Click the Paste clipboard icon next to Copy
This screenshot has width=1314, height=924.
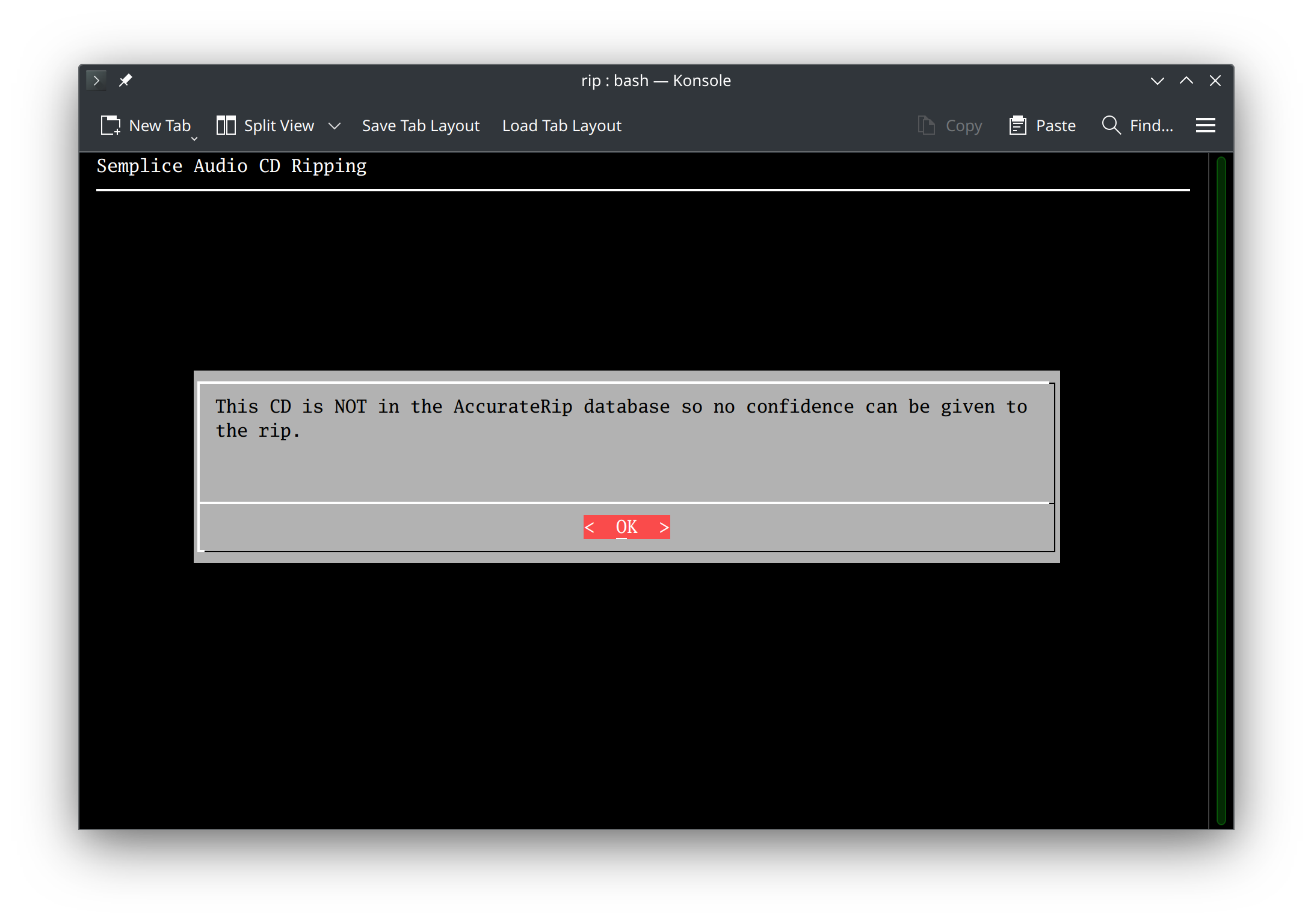point(1017,125)
